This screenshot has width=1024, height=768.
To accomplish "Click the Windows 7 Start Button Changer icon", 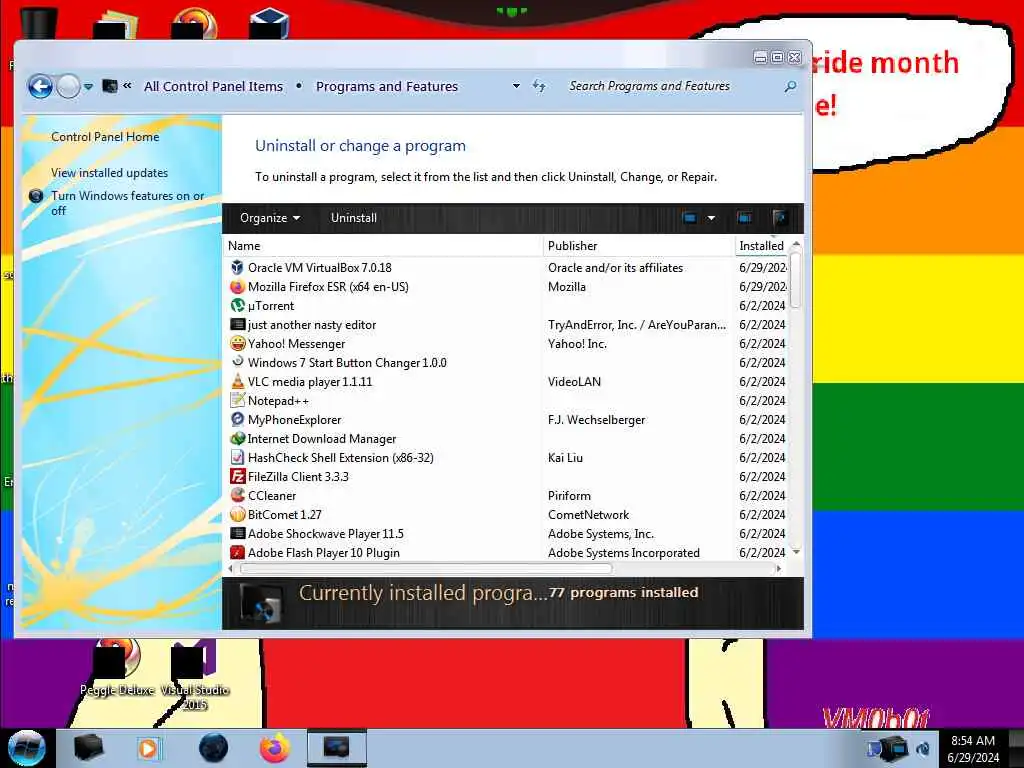I will tap(237, 362).
